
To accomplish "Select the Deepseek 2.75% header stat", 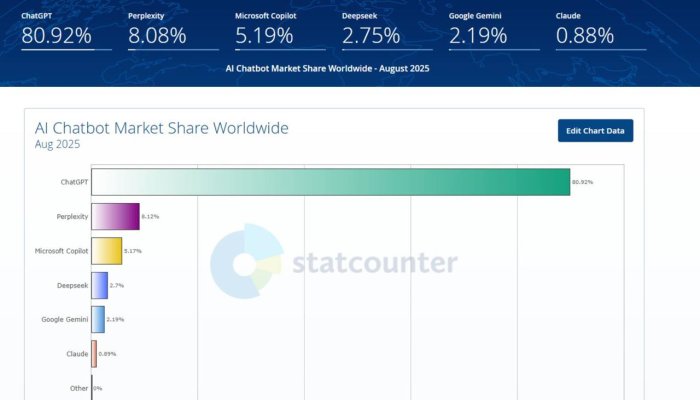I will click(387, 30).
